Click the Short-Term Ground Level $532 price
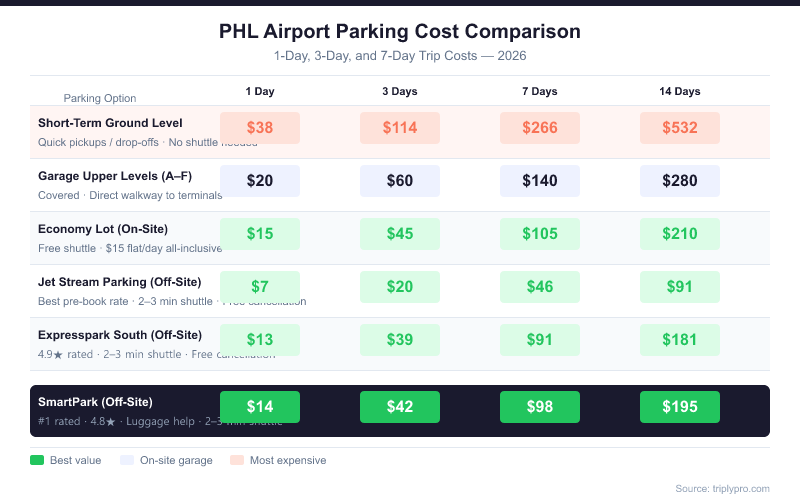The image size is (800, 500). coord(680,128)
